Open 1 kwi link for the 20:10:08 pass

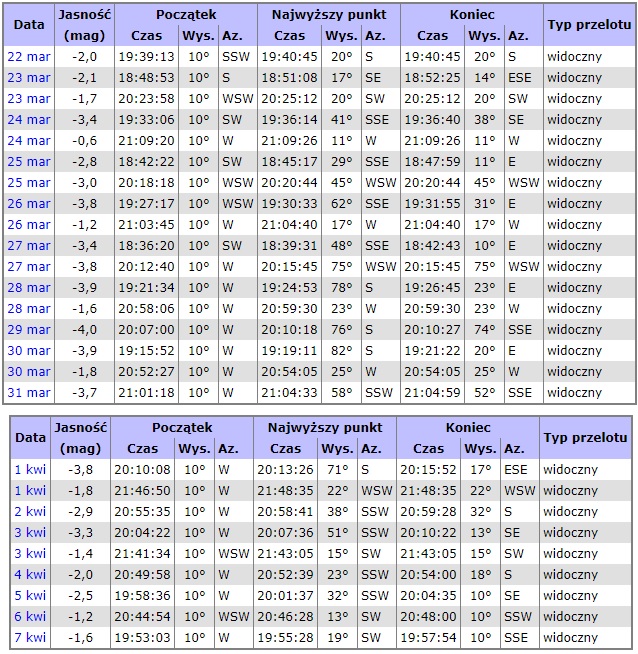30,470
